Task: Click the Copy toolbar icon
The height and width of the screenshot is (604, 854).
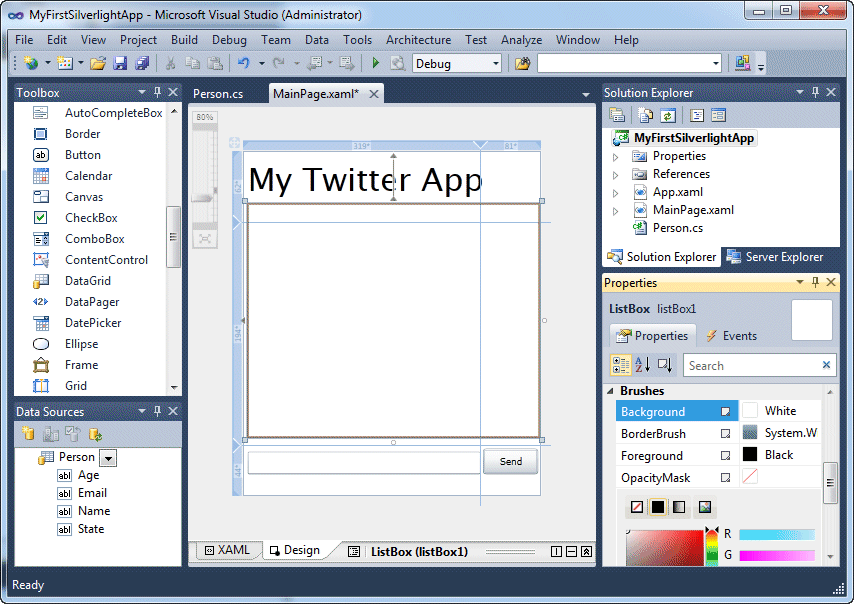Action: point(192,64)
